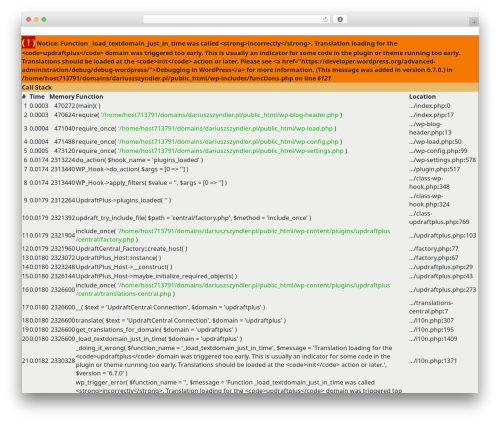Click memory value 2330328 in row 21
The width and height of the screenshot is (500, 423).
point(63,361)
